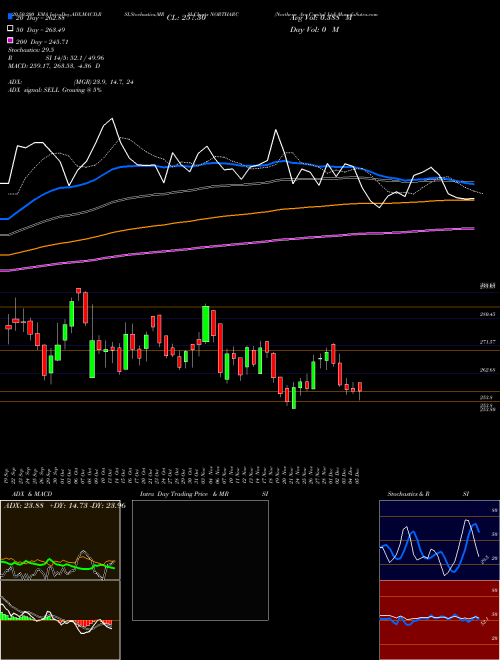Click the 19 Sep date label on axis
This screenshot has height=660, width=500.
[x=8, y=475]
